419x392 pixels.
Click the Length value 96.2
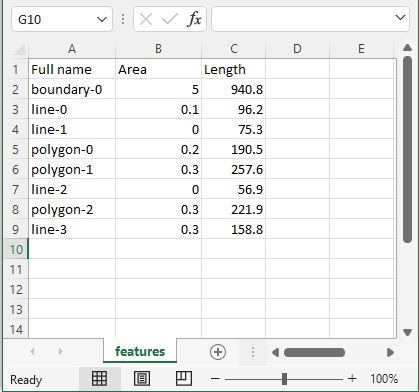click(234, 109)
